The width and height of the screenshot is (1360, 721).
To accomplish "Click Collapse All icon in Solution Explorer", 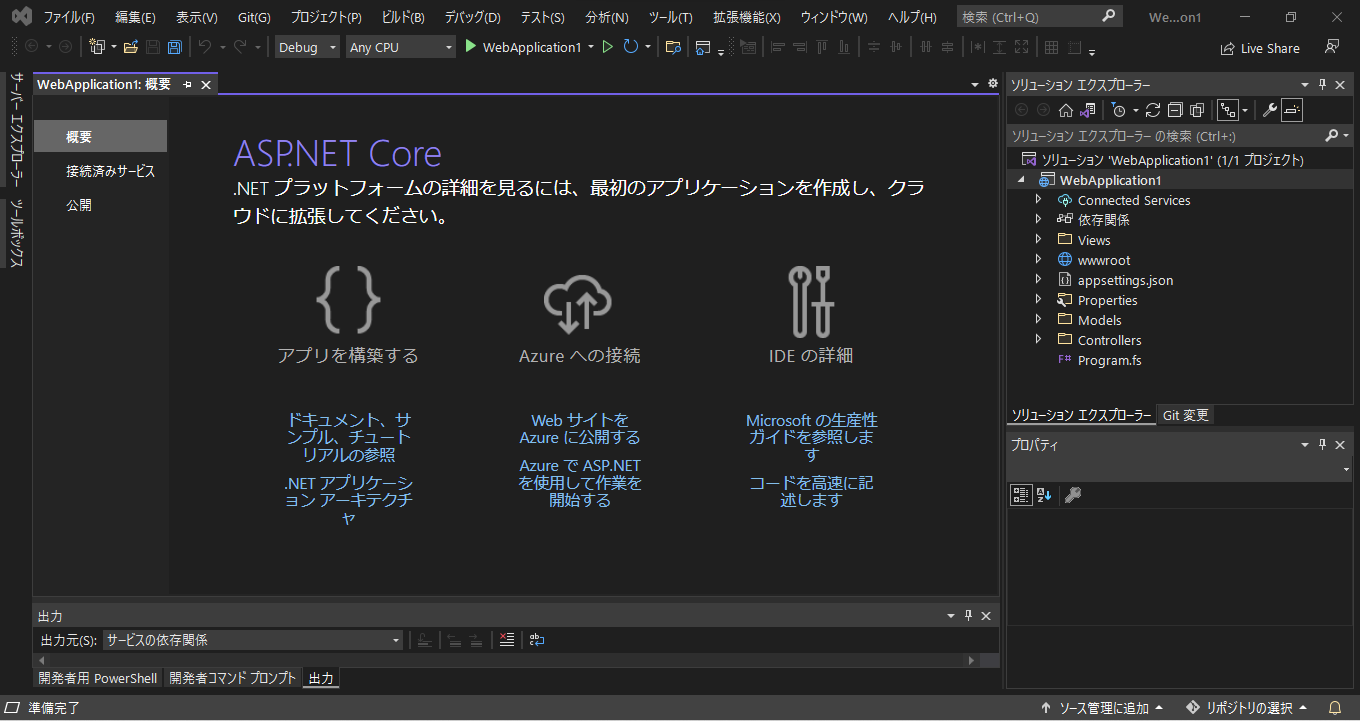I will pyautogui.click(x=1175, y=110).
